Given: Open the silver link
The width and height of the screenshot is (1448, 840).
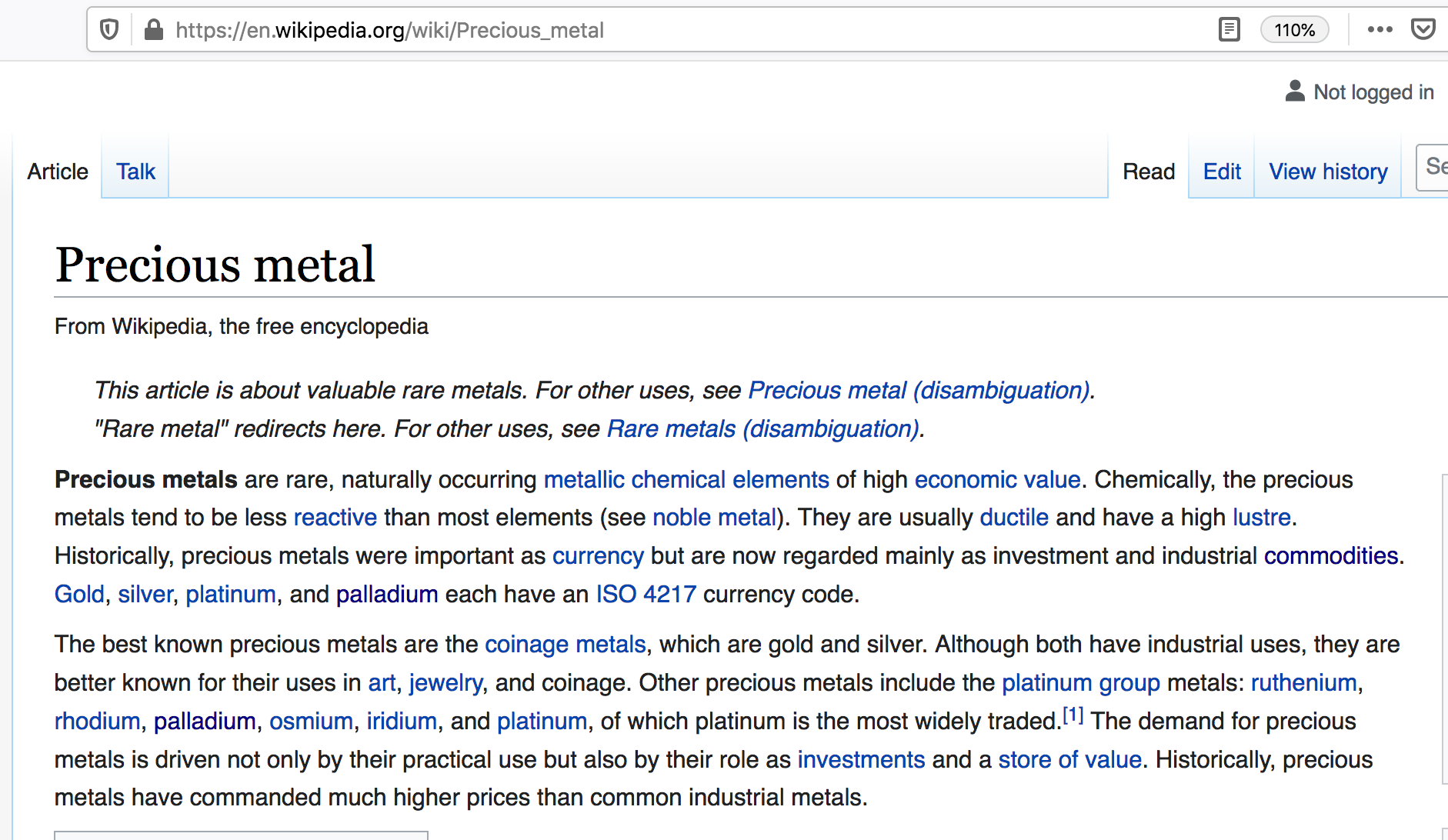Looking at the screenshot, I should pyautogui.click(x=145, y=595).
